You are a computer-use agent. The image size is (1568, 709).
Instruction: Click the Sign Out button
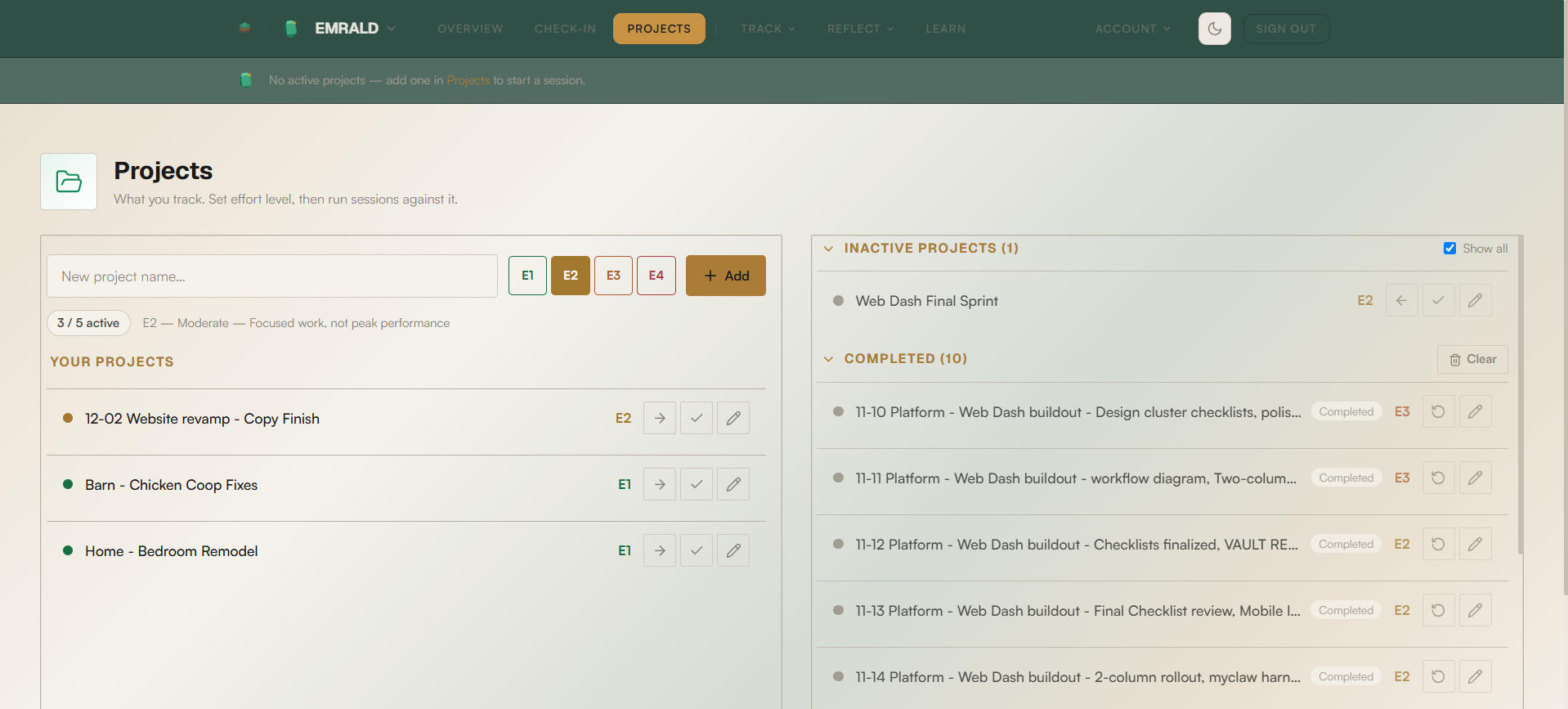1286,29
